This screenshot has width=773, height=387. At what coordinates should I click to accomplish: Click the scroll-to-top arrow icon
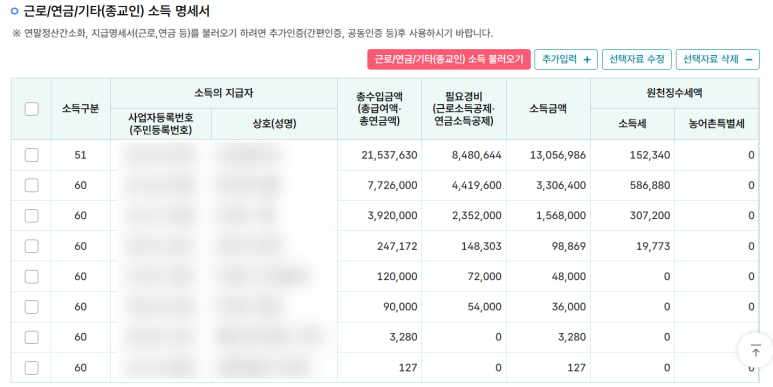(x=755, y=351)
